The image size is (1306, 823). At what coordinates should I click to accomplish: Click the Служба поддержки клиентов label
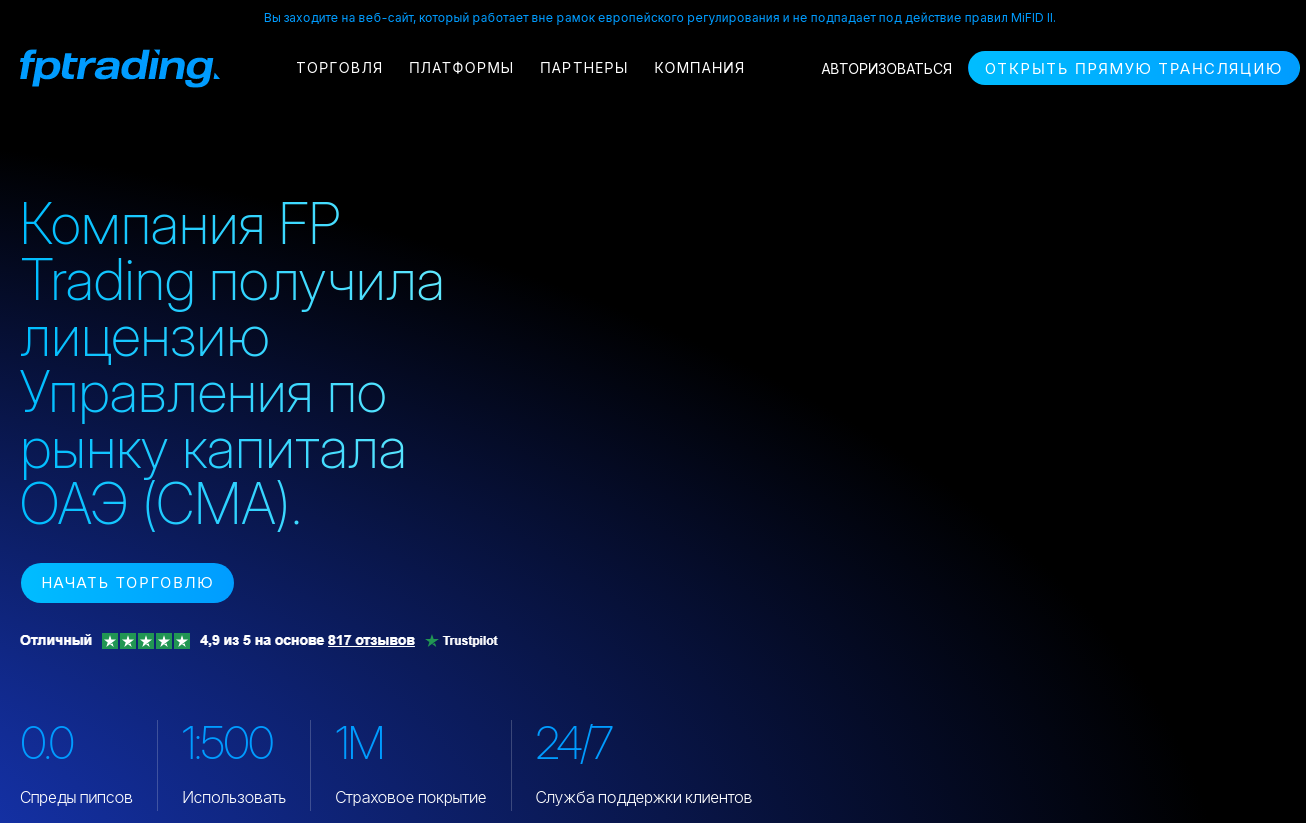tap(644, 797)
